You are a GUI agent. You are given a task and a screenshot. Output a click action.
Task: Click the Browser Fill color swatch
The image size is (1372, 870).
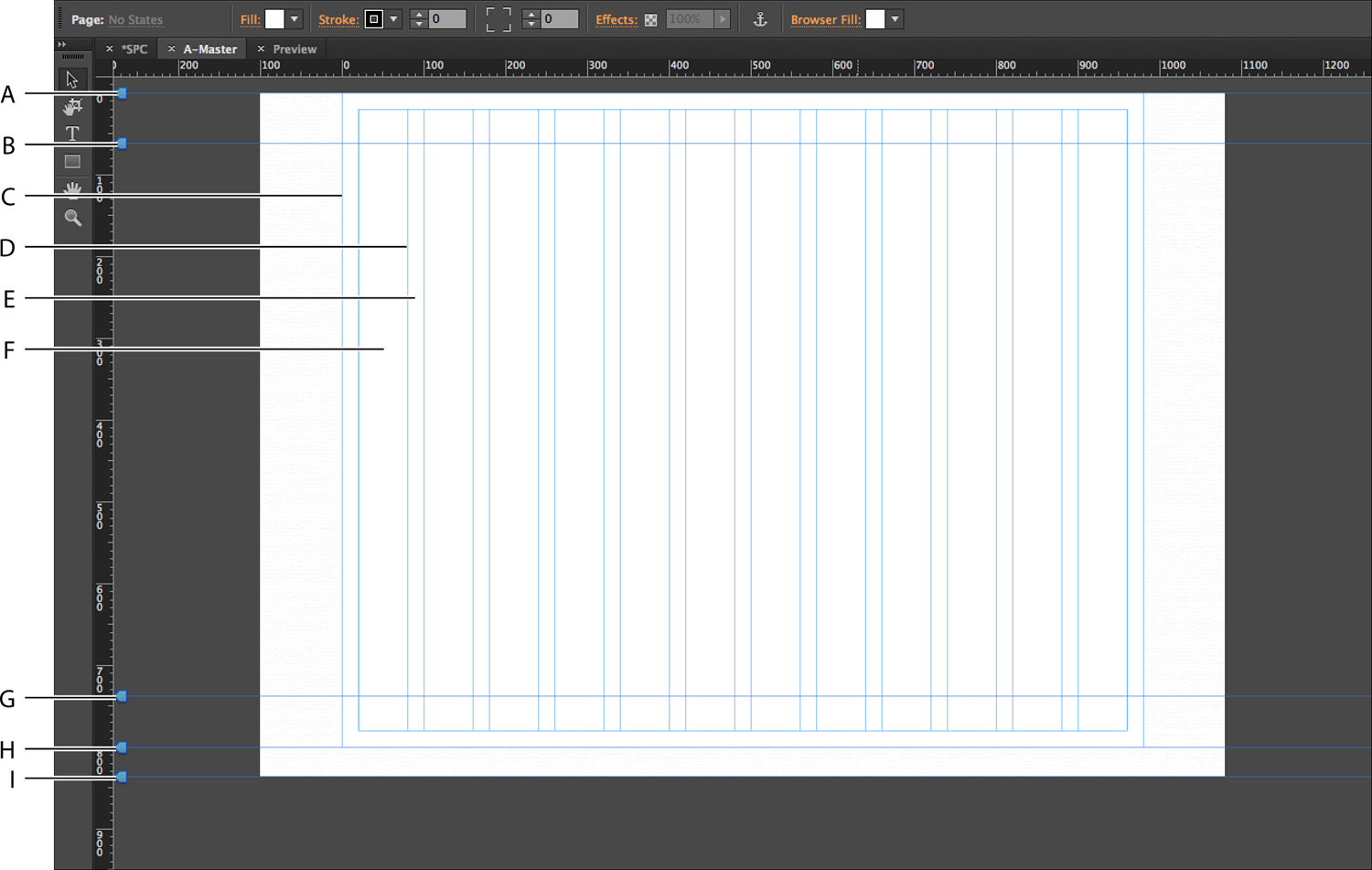[x=875, y=19]
